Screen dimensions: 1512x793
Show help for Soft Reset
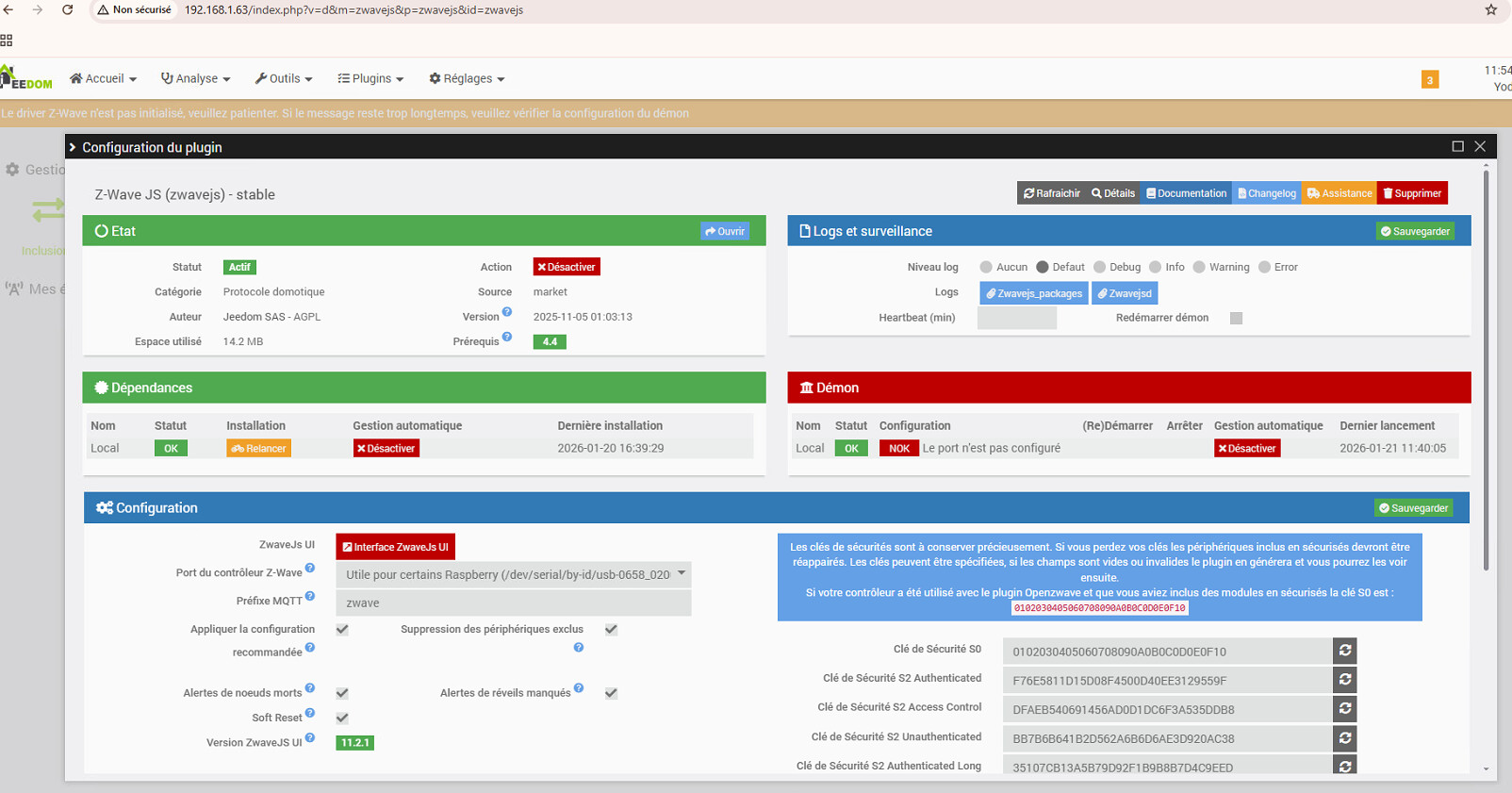[x=310, y=714]
